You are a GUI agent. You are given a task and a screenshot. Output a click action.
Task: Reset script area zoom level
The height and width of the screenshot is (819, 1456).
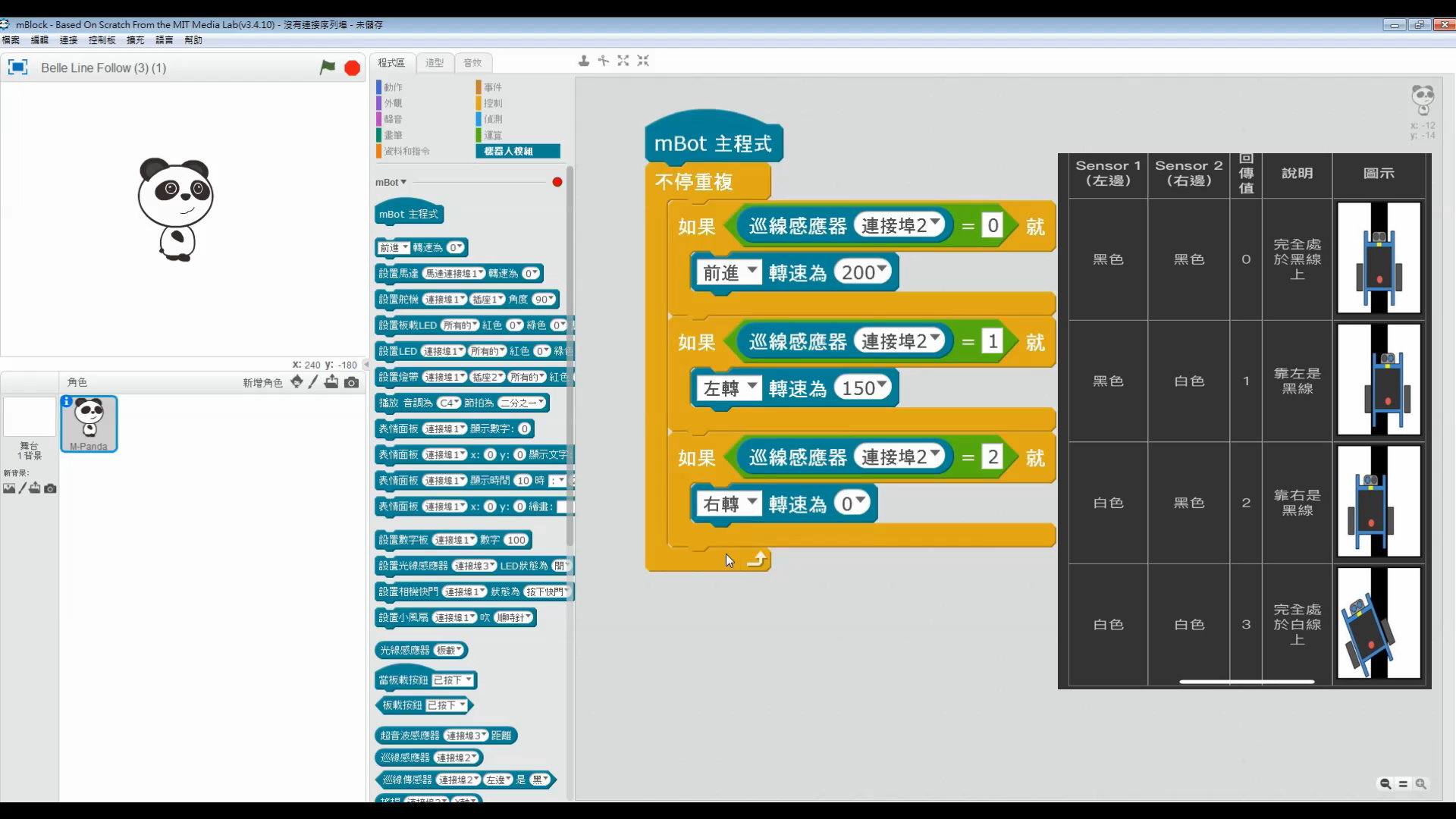pos(1403,784)
